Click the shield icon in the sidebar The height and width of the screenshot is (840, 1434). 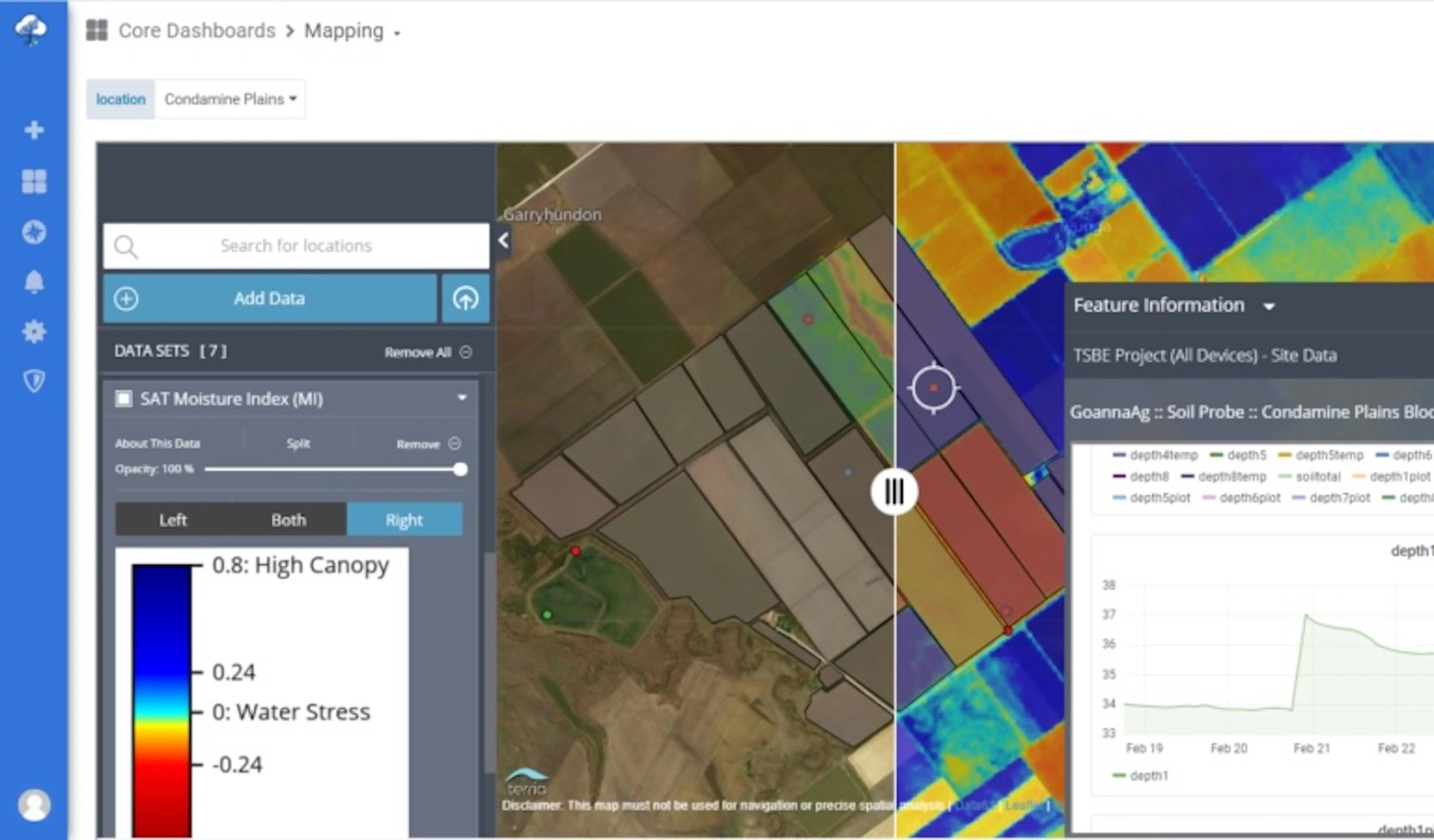tap(34, 381)
